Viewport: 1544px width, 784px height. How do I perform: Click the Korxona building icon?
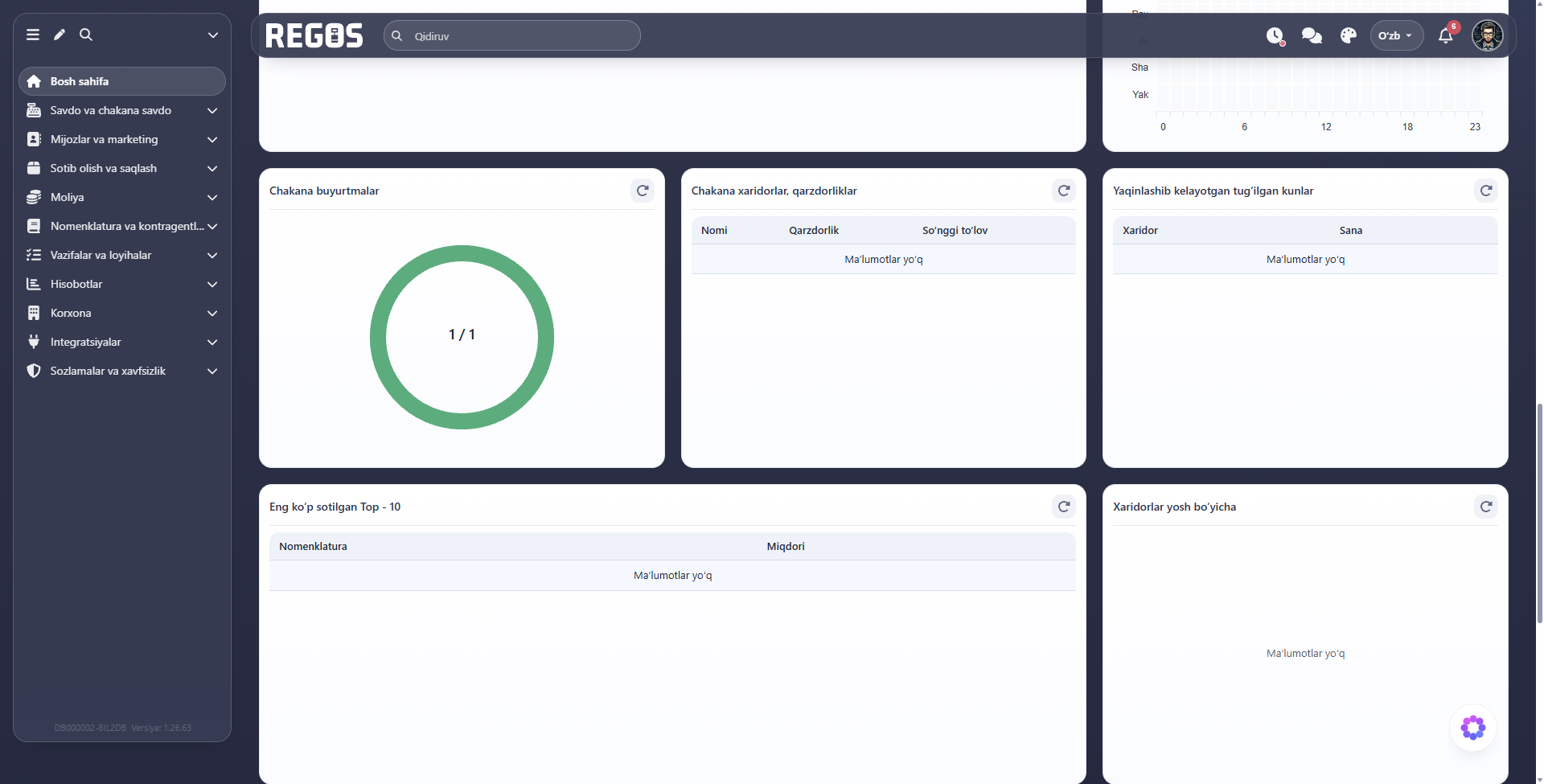[34, 313]
